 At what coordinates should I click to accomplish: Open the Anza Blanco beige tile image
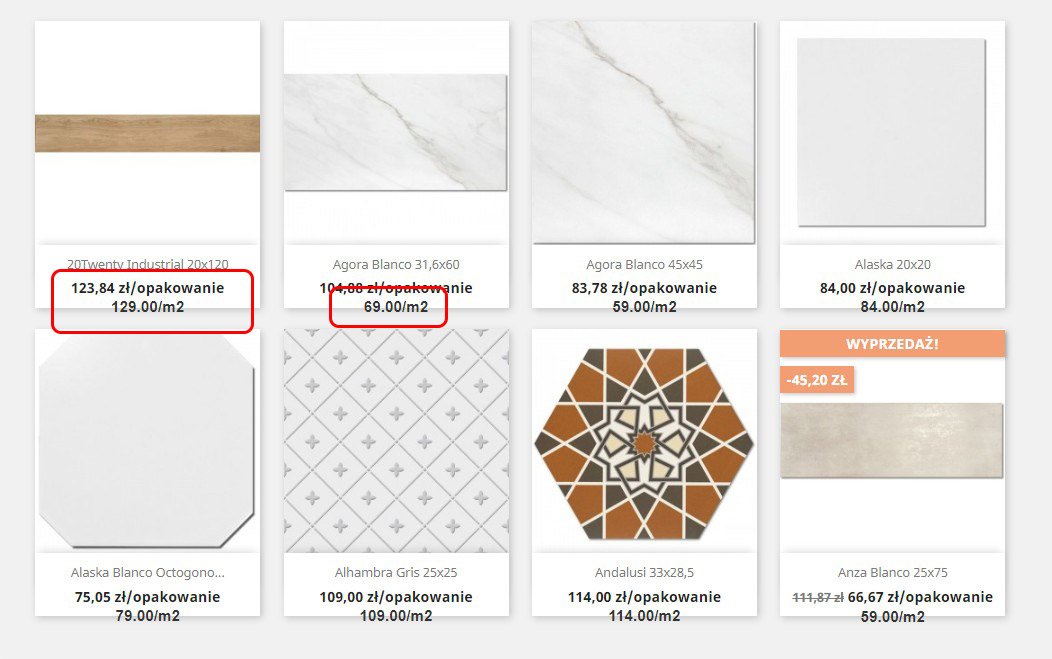(892, 440)
